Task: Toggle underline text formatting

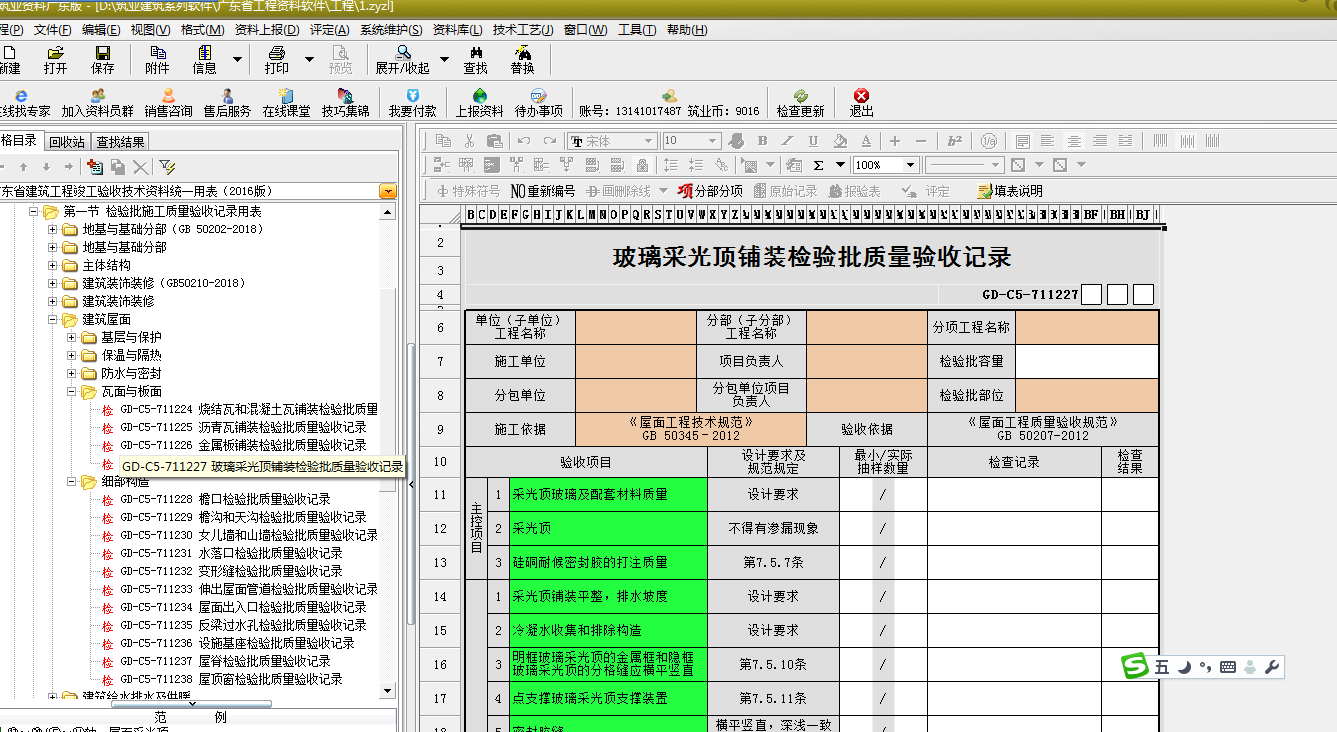Action: [x=813, y=141]
